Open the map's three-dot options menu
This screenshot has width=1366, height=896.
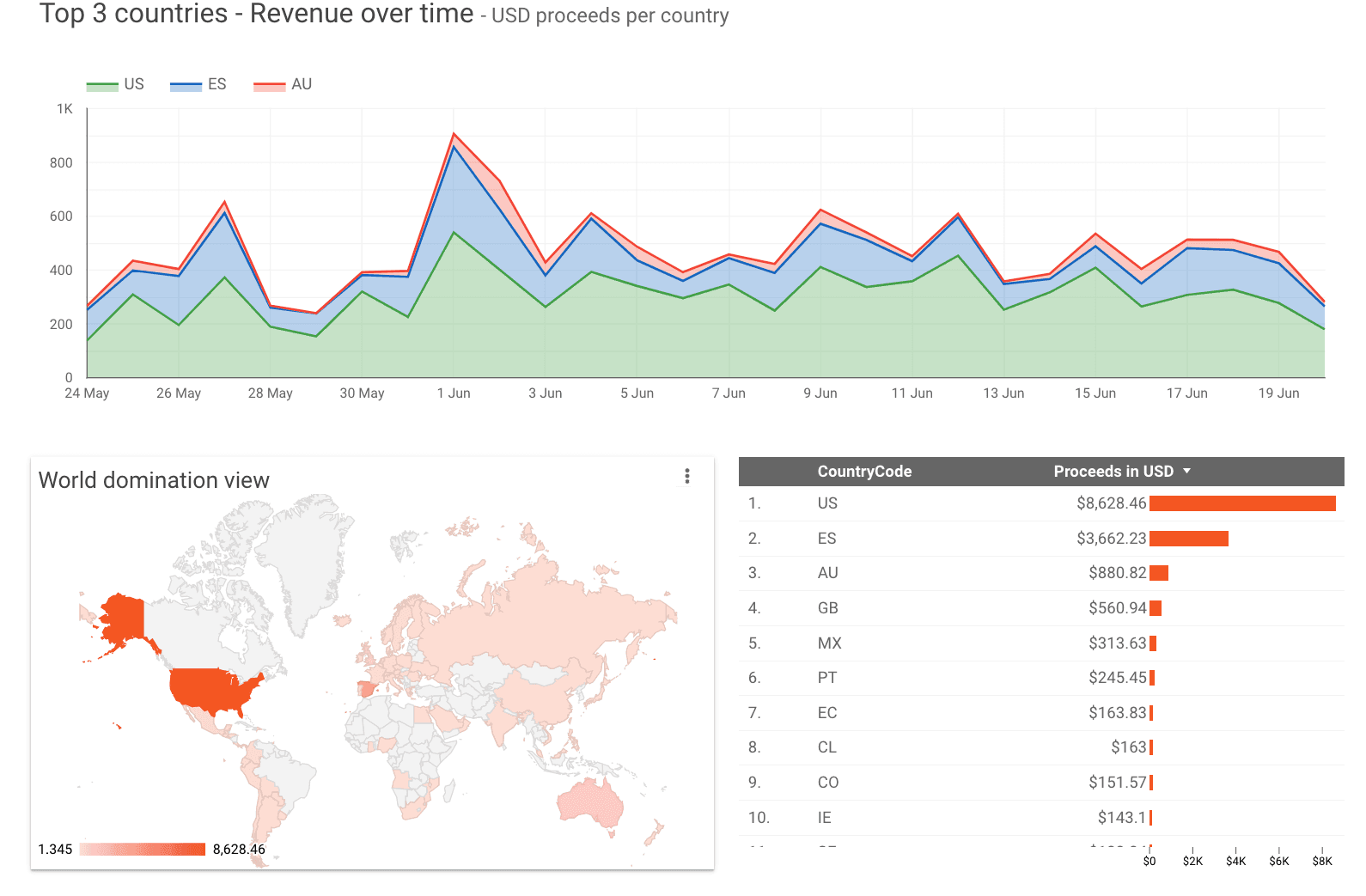pyautogui.click(x=686, y=476)
